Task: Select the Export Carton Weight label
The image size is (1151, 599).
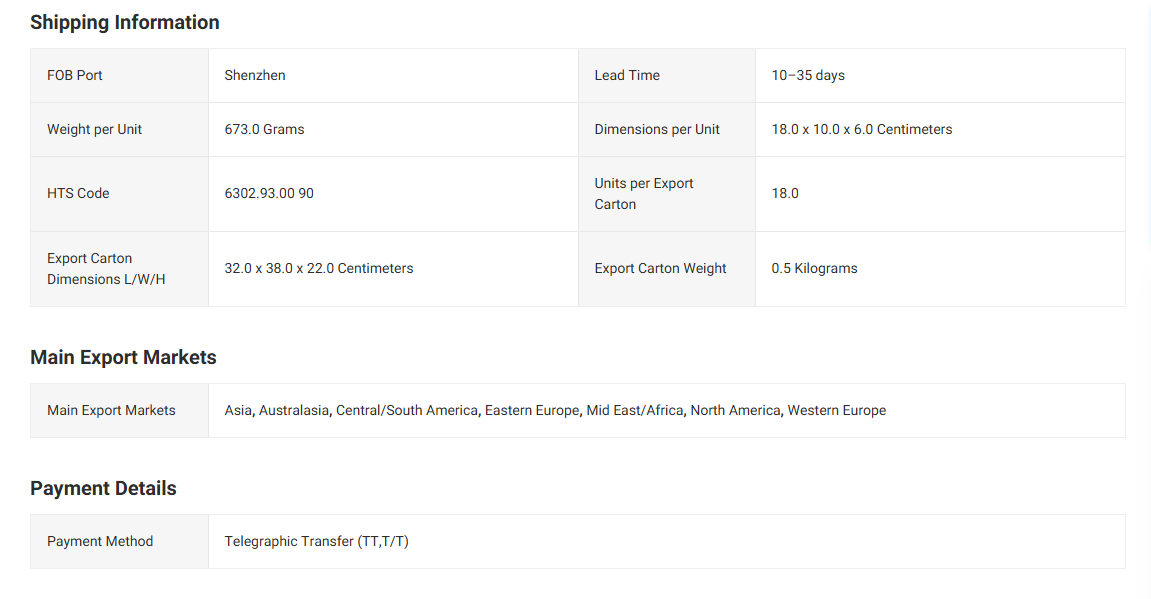Action: 660,268
